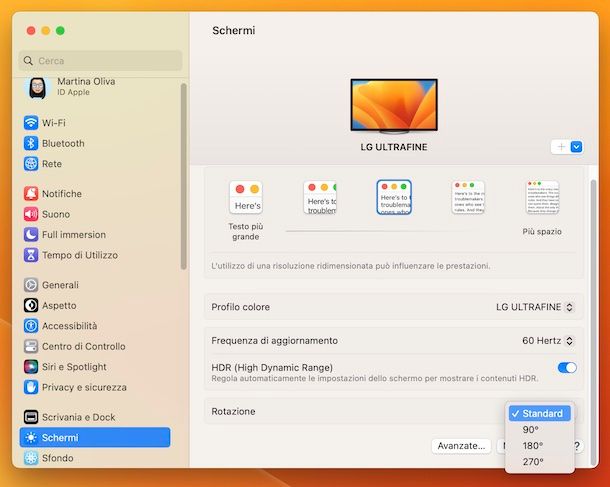Click the plus add display button

pyautogui.click(x=561, y=147)
